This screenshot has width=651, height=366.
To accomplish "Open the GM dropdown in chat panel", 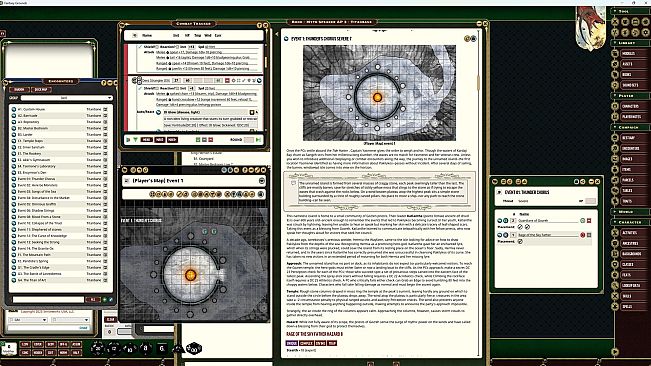I will click(x=28, y=320).
